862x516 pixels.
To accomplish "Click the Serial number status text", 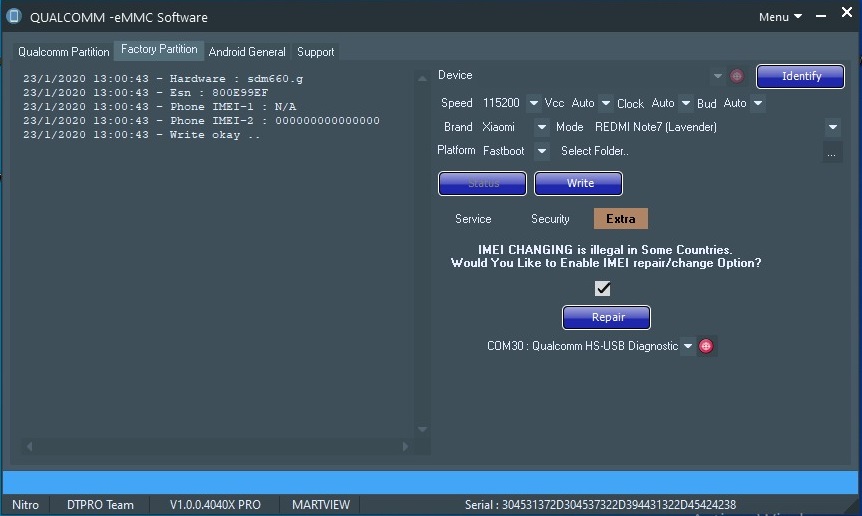I will 600,504.
